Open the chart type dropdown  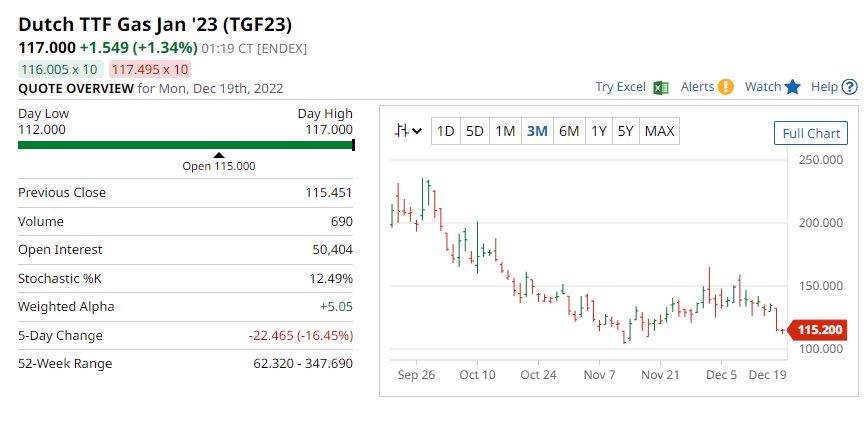(408, 131)
